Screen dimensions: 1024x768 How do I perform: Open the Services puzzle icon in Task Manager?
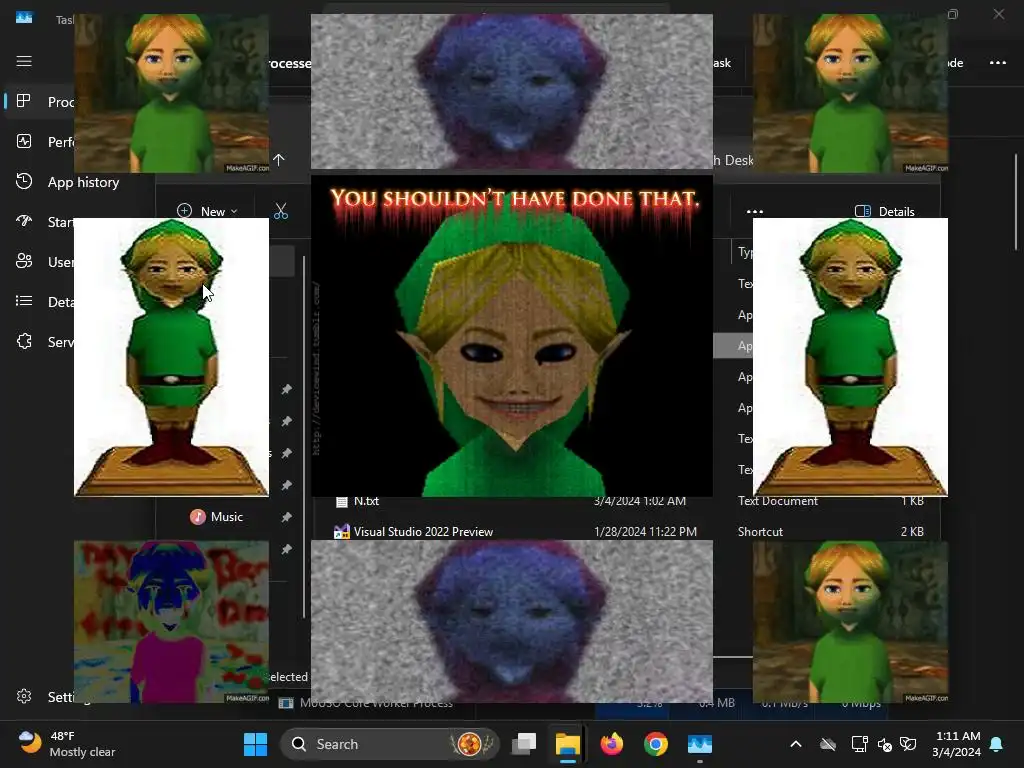click(24, 341)
